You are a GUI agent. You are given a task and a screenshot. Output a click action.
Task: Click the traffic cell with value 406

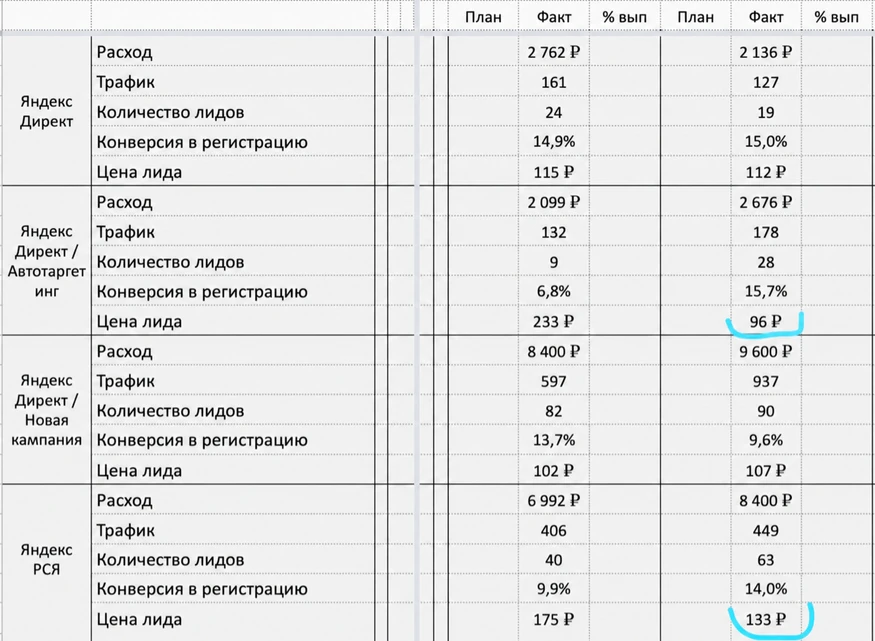coord(554,531)
